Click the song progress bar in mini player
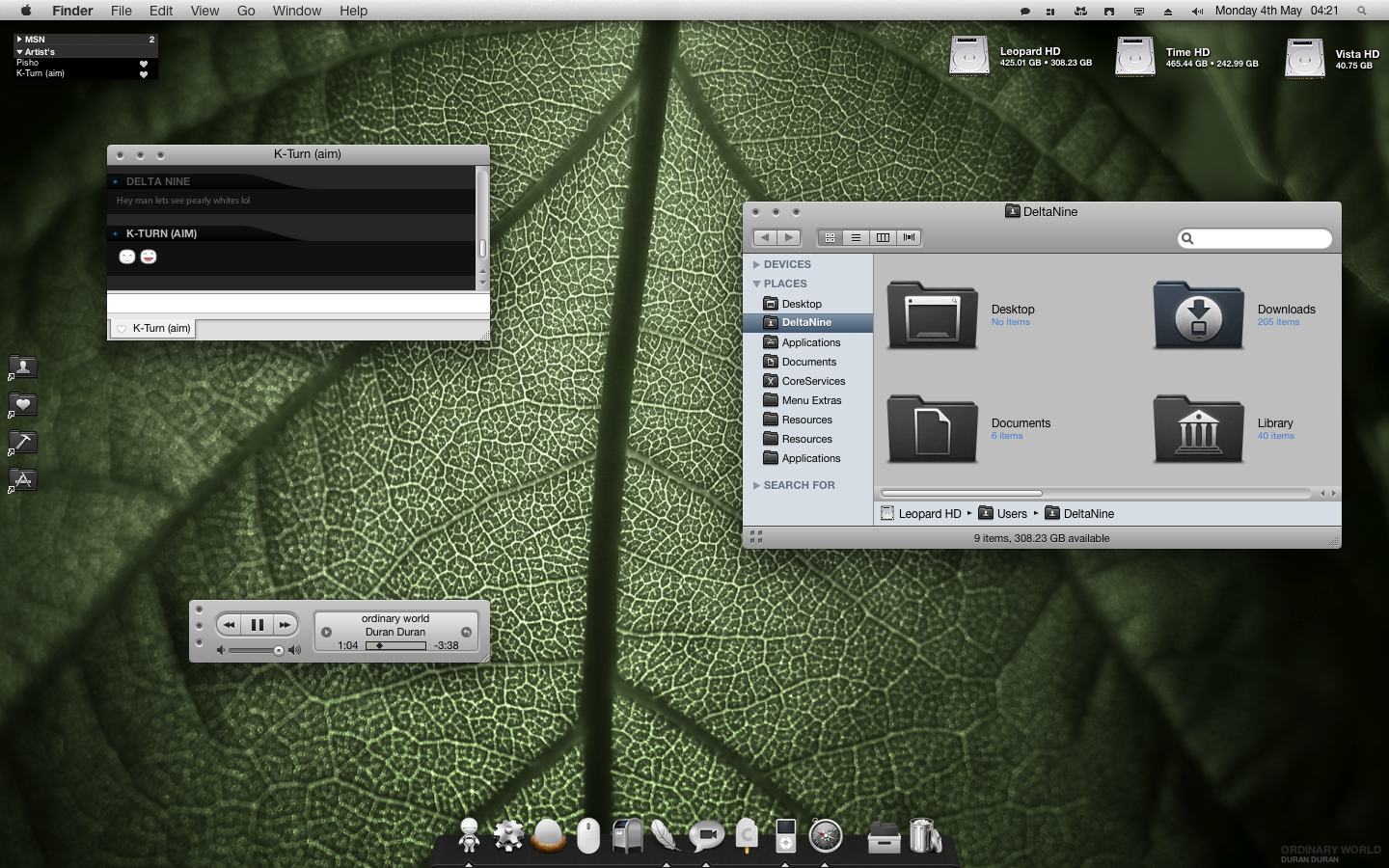Viewport: 1389px width, 868px height. (395, 645)
